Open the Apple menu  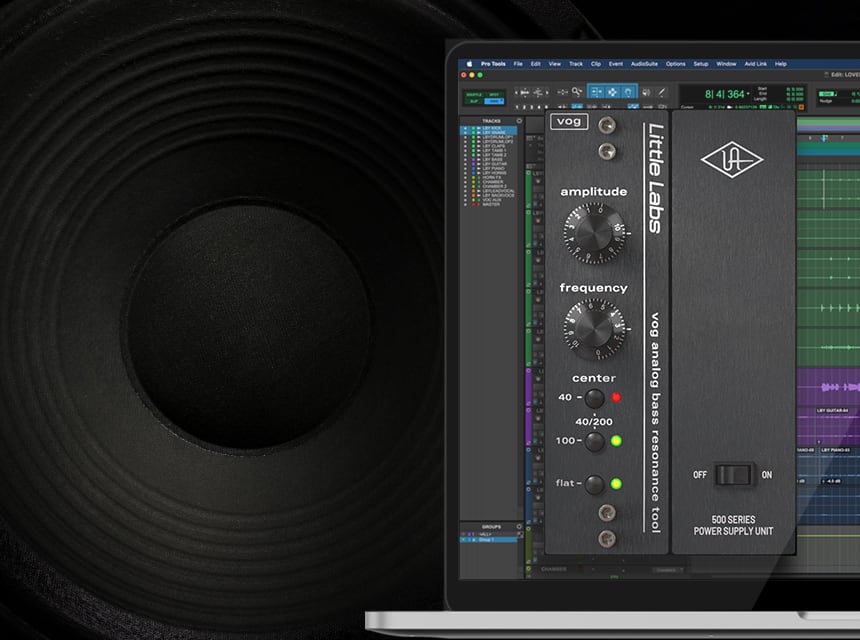[x=469, y=64]
